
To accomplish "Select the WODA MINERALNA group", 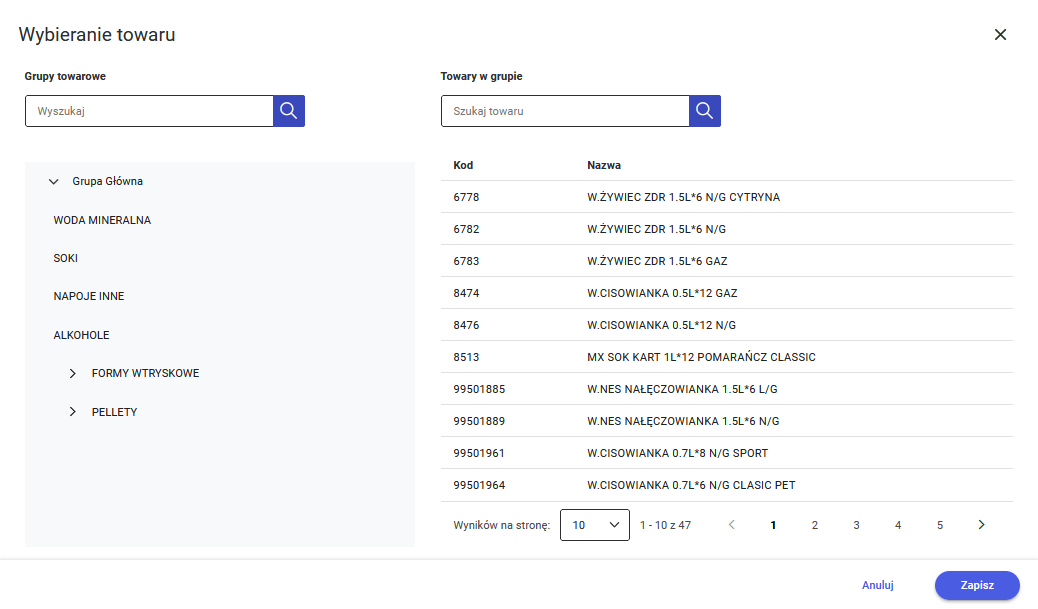I will coord(102,220).
